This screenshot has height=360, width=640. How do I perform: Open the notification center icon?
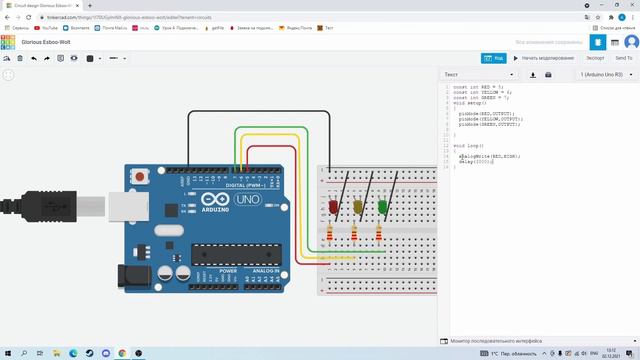coord(629,353)
